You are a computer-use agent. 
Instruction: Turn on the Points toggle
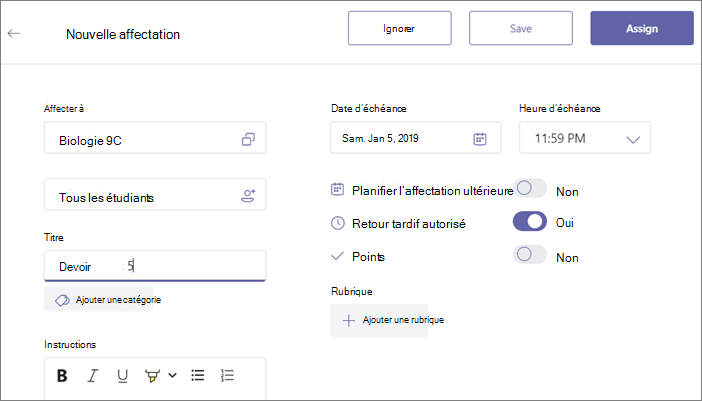[530, 255]
